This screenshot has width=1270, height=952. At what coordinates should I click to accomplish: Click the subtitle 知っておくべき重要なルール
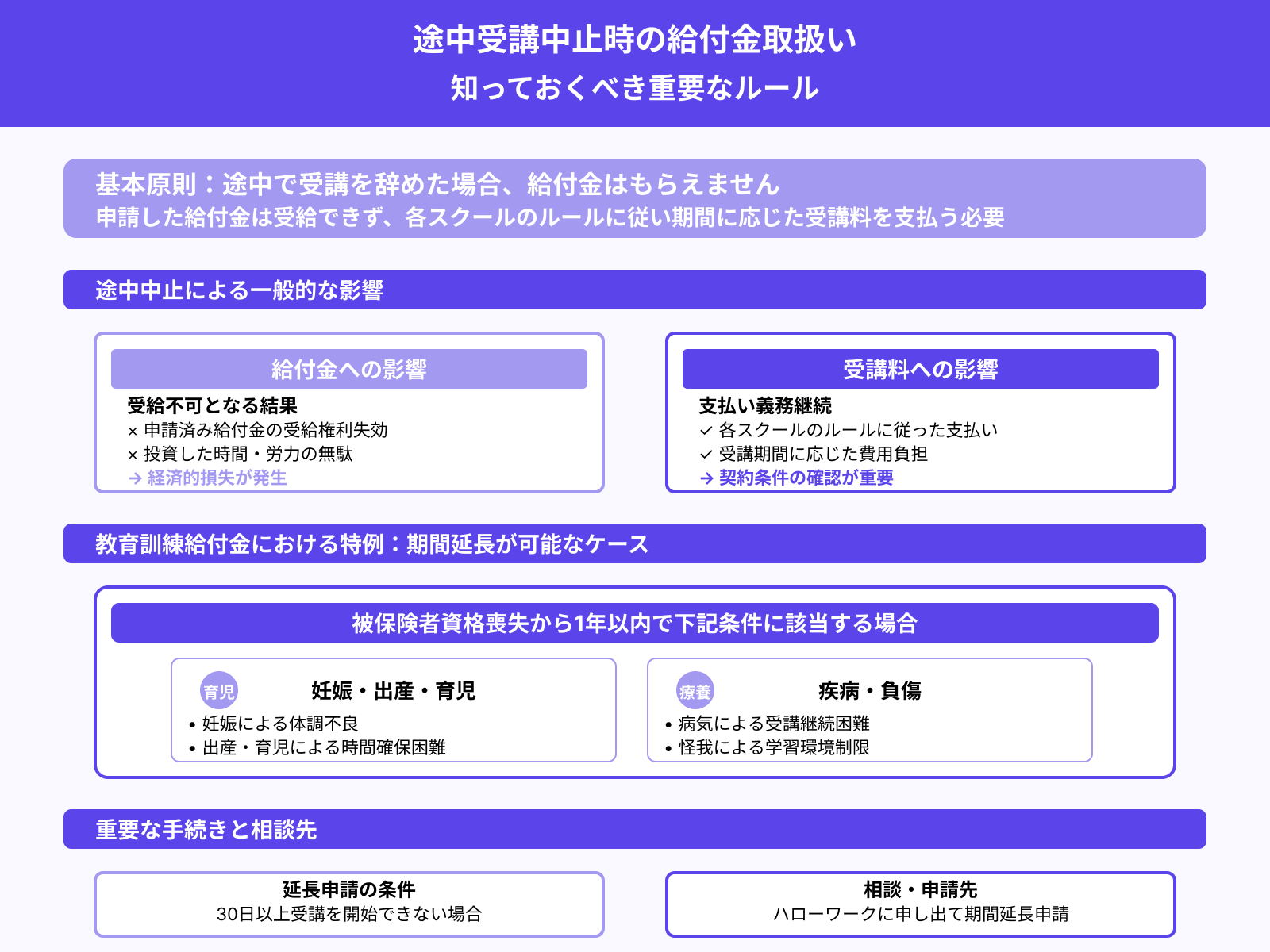(635, 87)
